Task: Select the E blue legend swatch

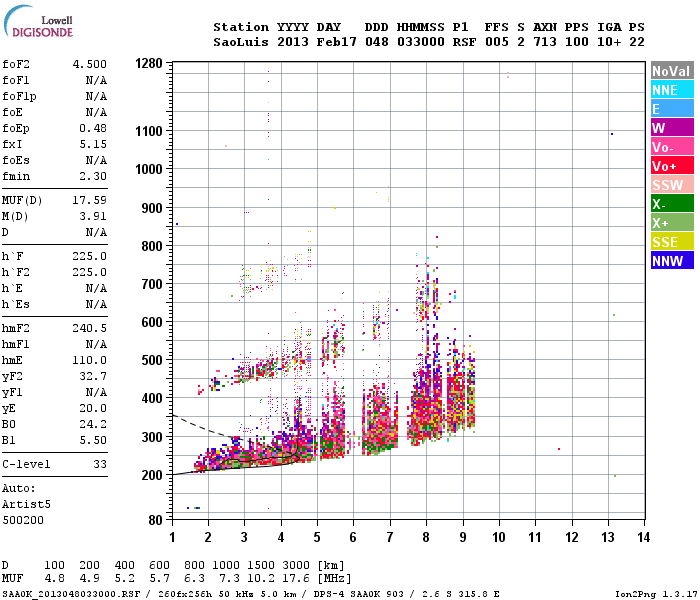Action: pyautogui.click(x=672, y=108)
